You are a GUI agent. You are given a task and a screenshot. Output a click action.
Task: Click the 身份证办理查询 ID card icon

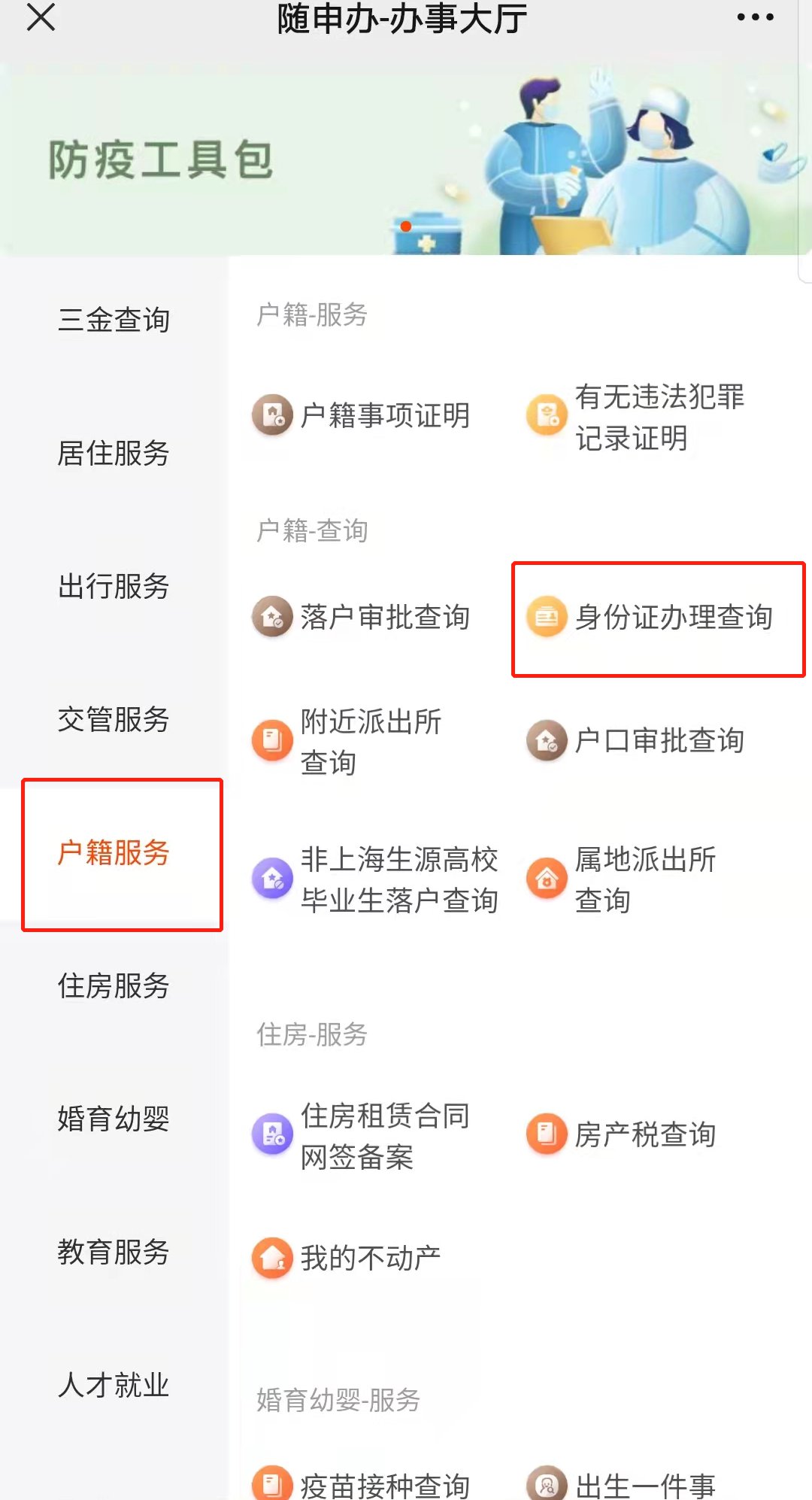click(547, 617)
